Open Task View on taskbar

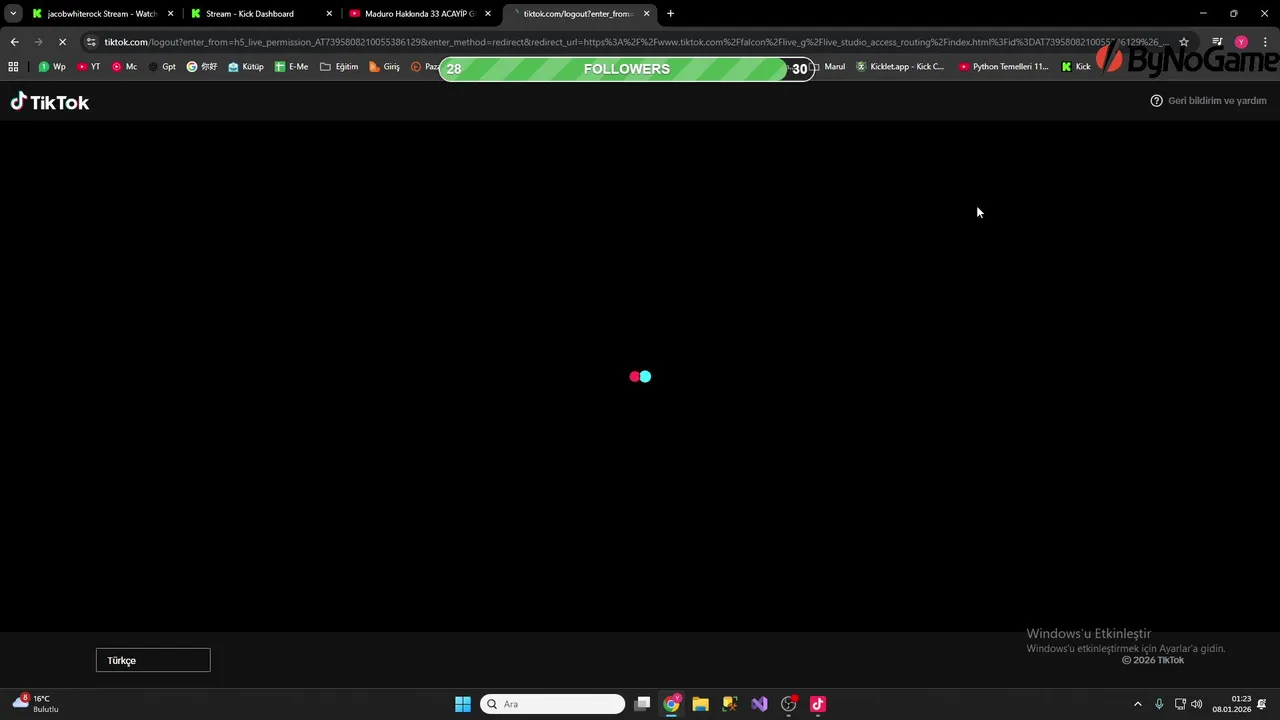click(643, 704)
